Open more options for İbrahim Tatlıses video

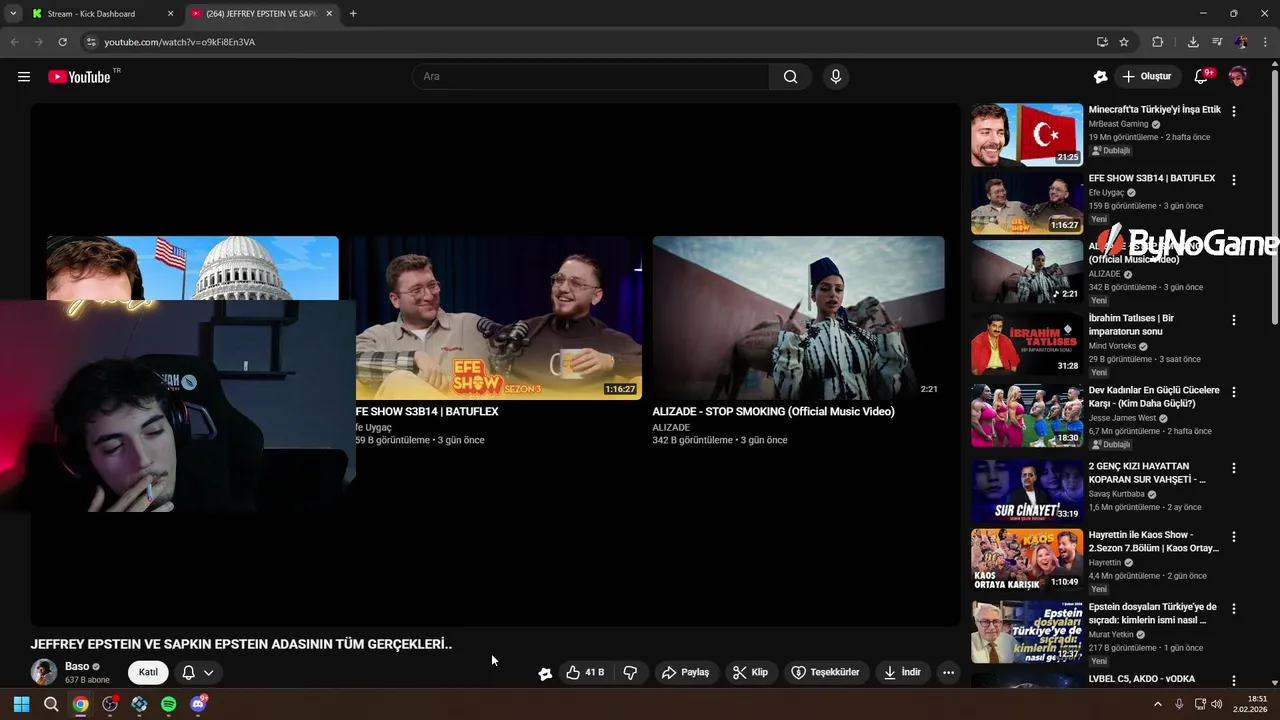1233,320
